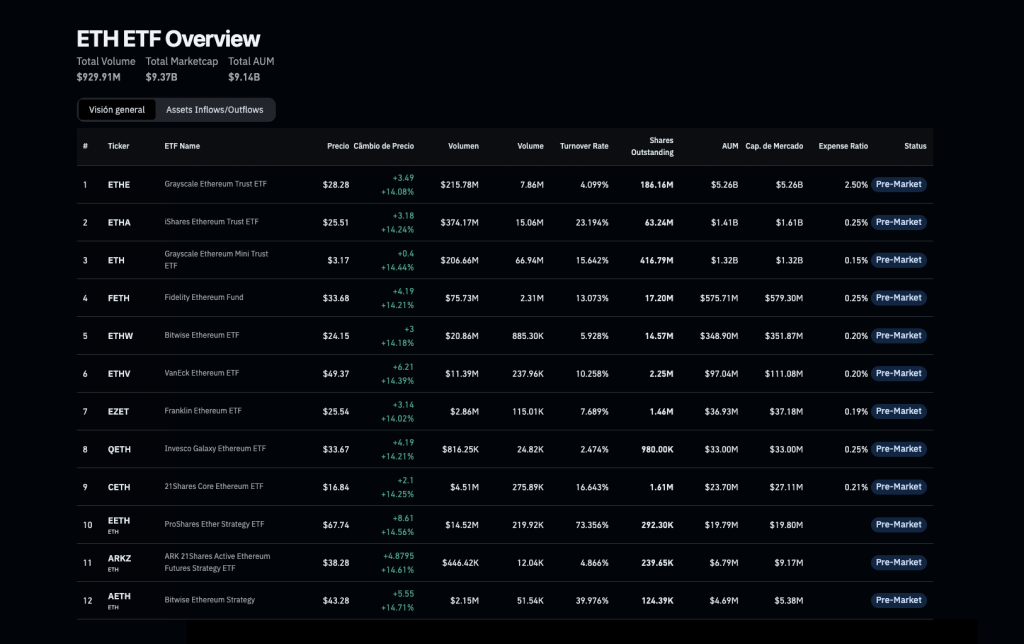Select the Visión general tab

pyautogui.click(x=117, y=110)
